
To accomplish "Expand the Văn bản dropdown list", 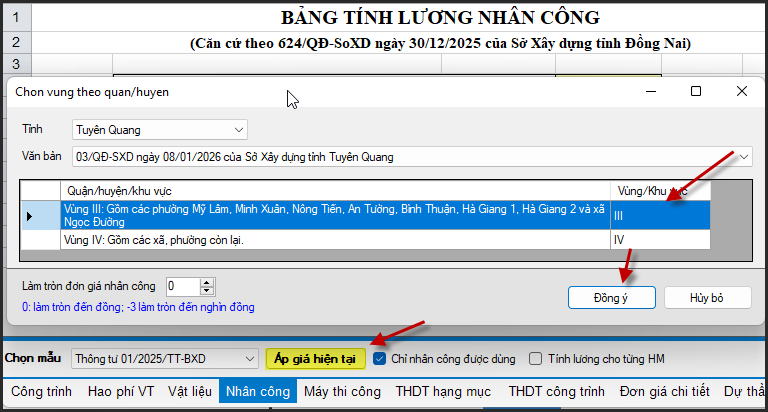I will click(x=743, y=157).
